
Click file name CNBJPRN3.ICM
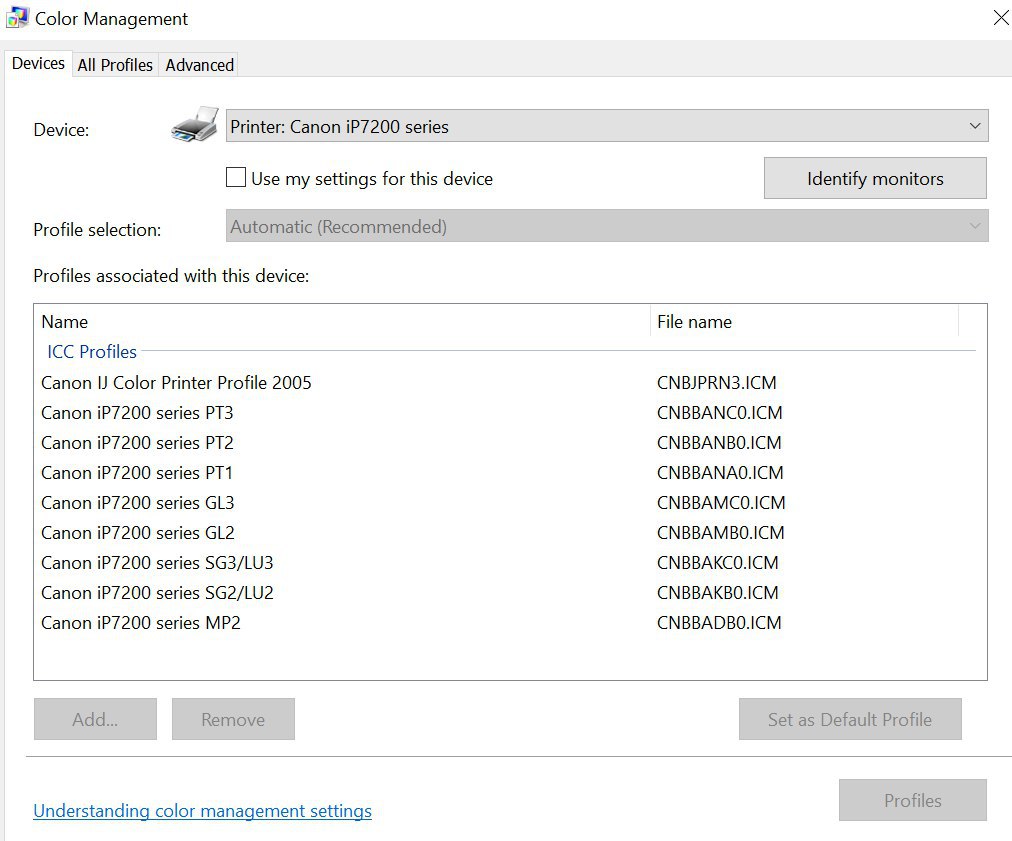coord(716,383)
